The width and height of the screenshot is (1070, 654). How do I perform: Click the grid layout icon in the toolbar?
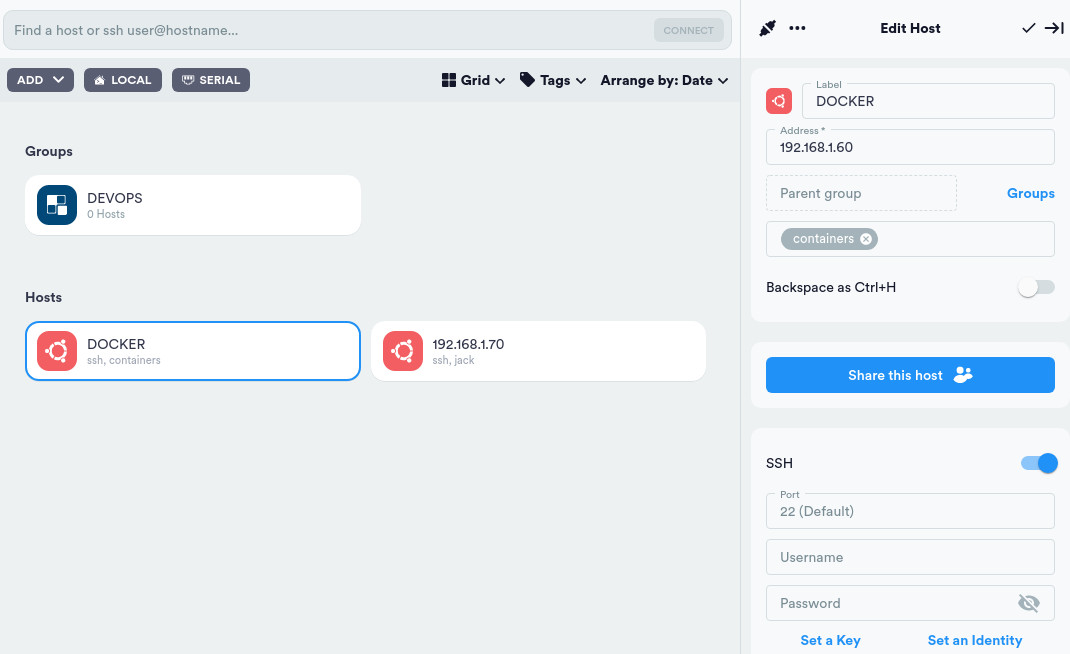[446, 79]
